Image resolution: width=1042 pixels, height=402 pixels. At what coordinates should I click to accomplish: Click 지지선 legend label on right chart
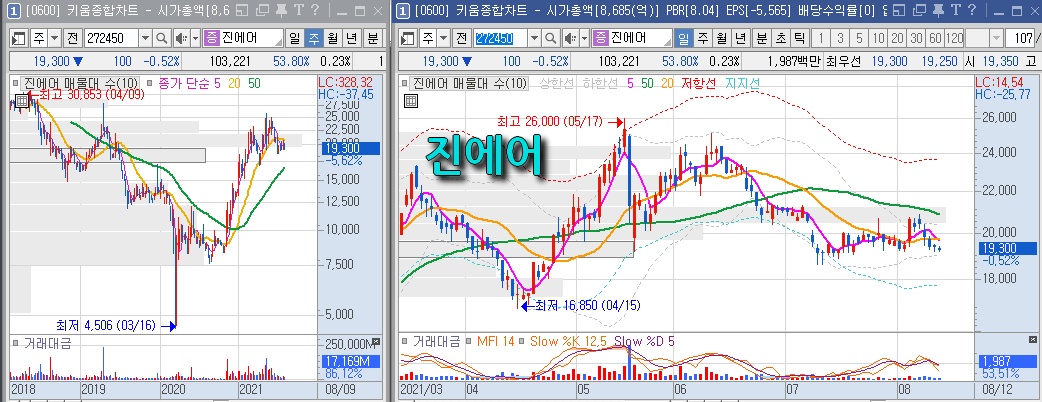[x=742, y=83]
